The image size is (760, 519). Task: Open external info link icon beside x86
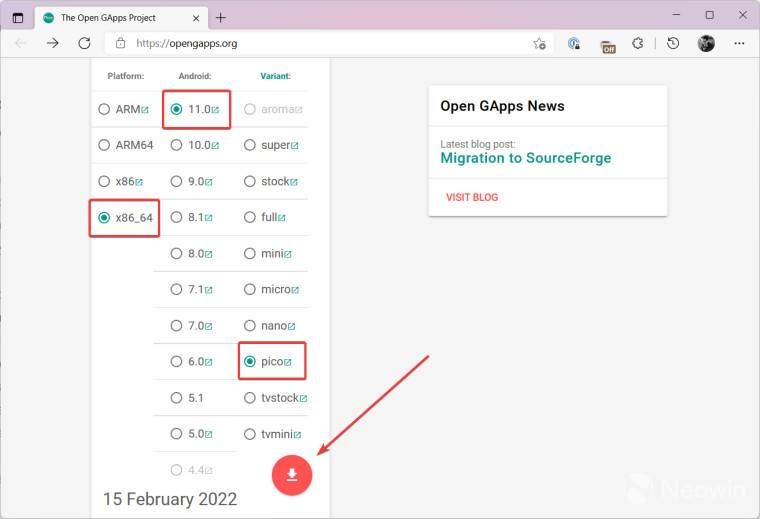(x=139, y=182)
